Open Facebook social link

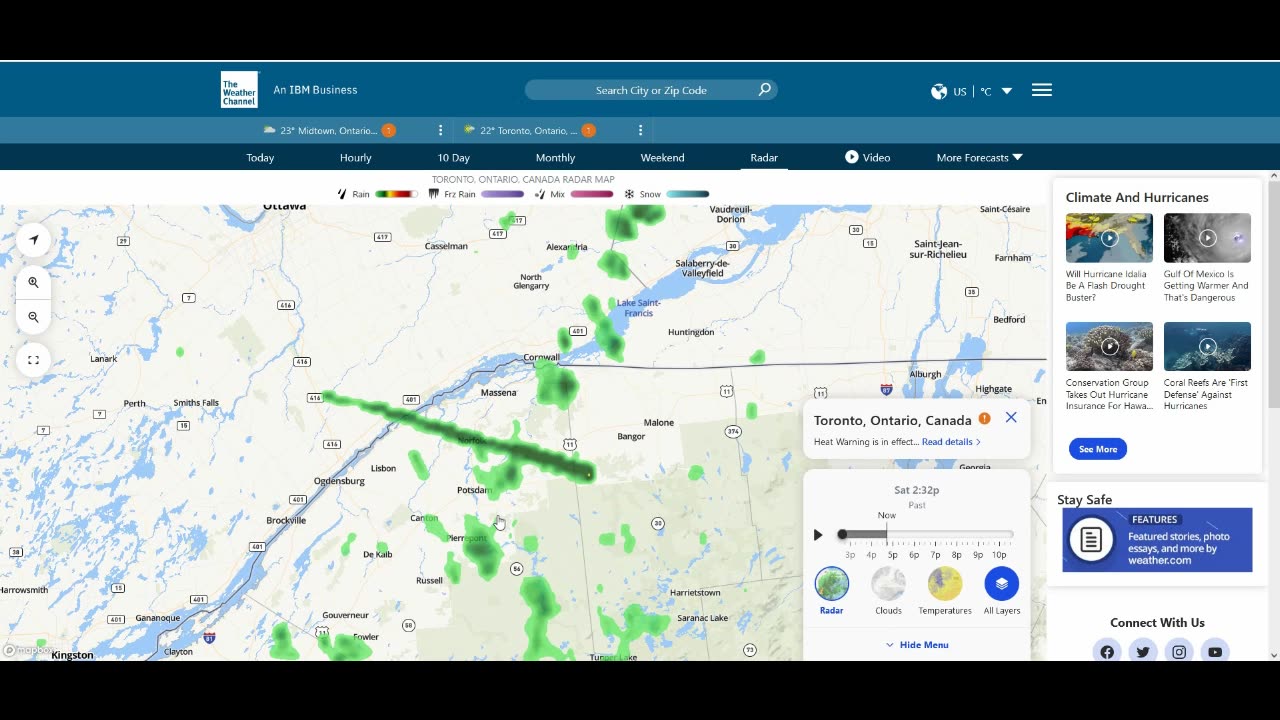(x=1107, y=652)
